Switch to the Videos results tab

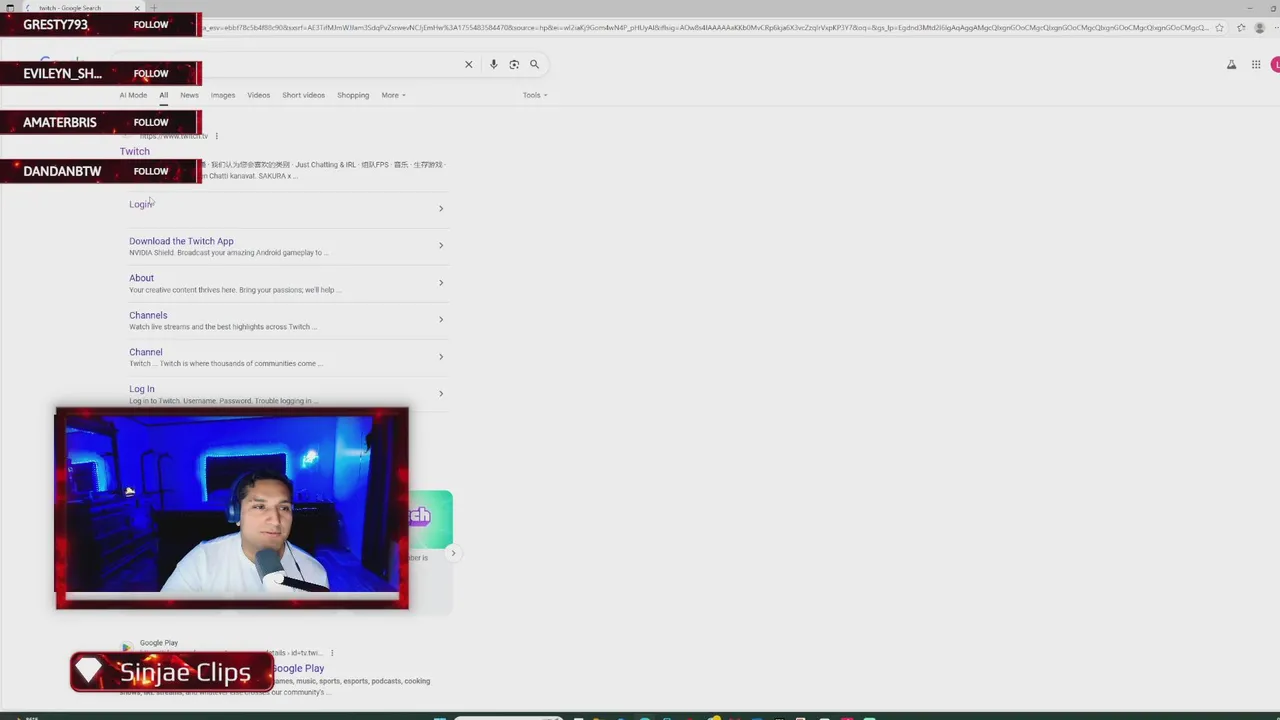pyautogui.click(x=258, y=95)
